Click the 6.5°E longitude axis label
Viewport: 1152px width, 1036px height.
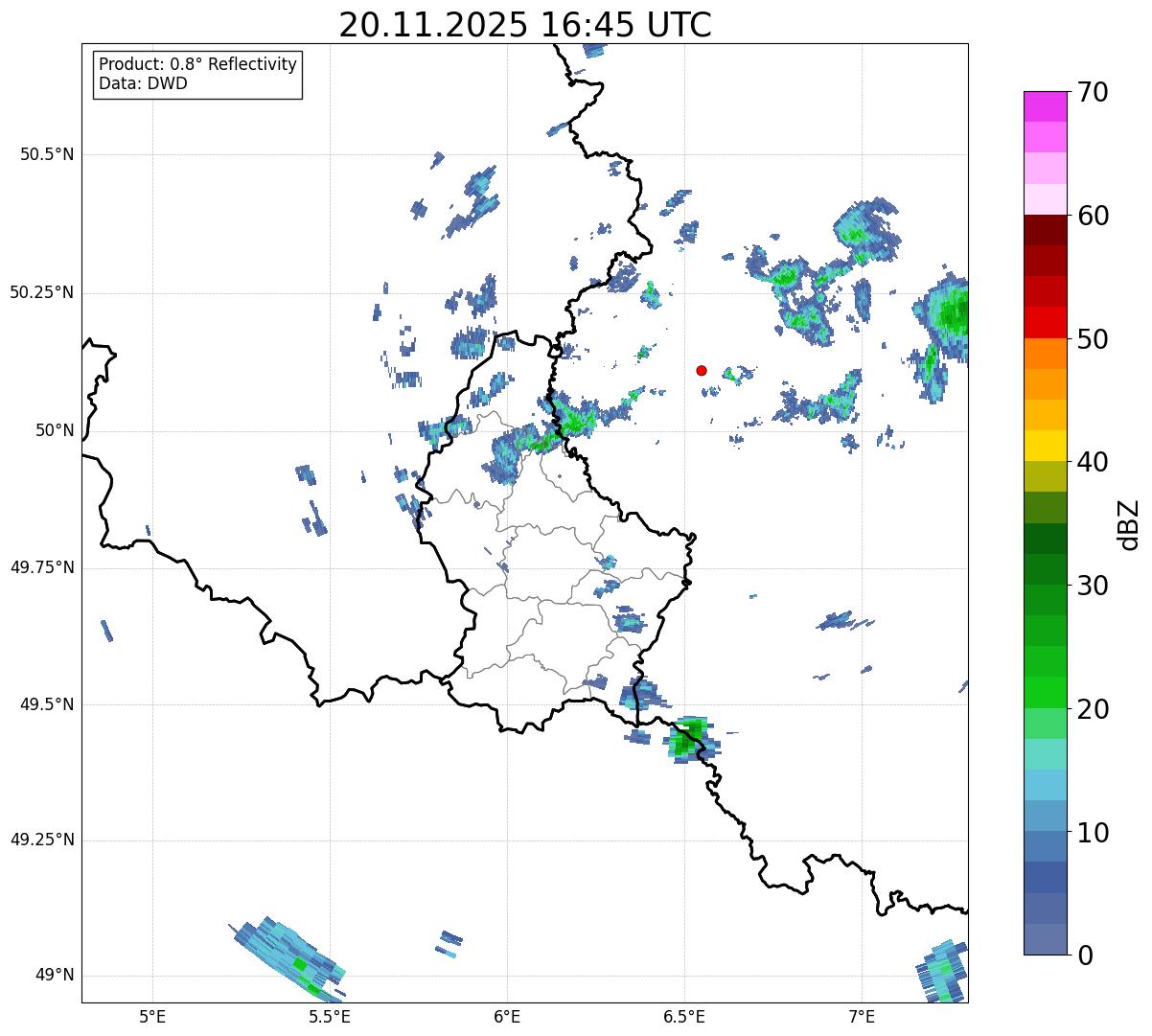pyautogui.click(x=684, y=1016)
